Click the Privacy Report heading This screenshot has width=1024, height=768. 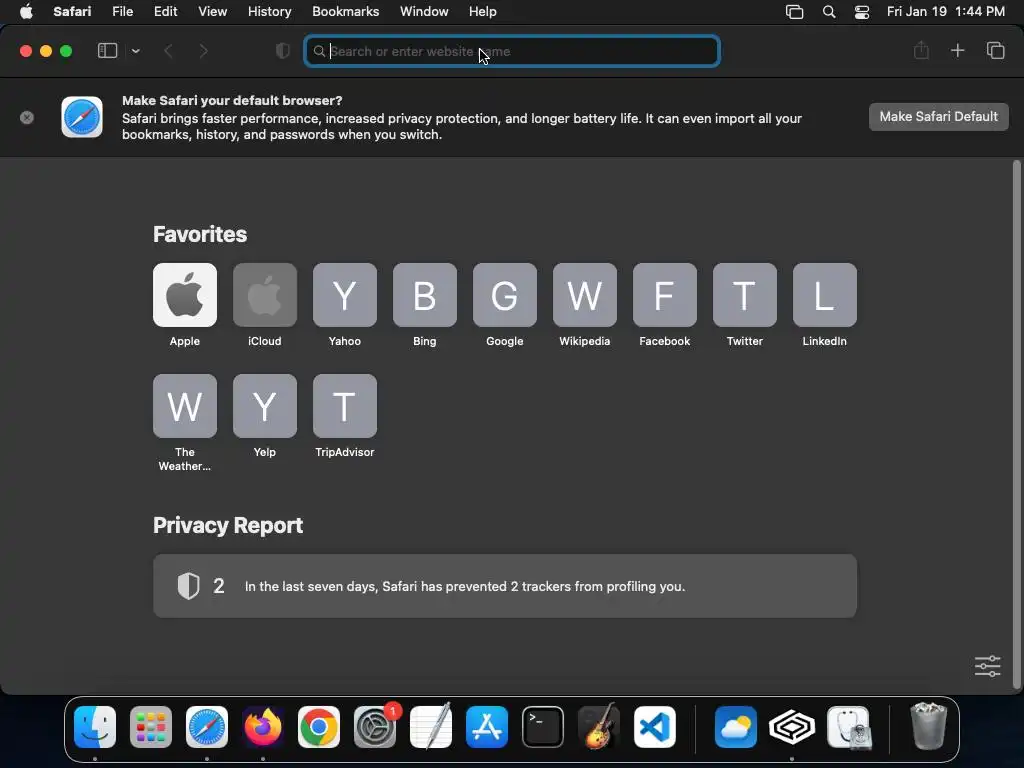pyautogui.click(x=228, y=525)
